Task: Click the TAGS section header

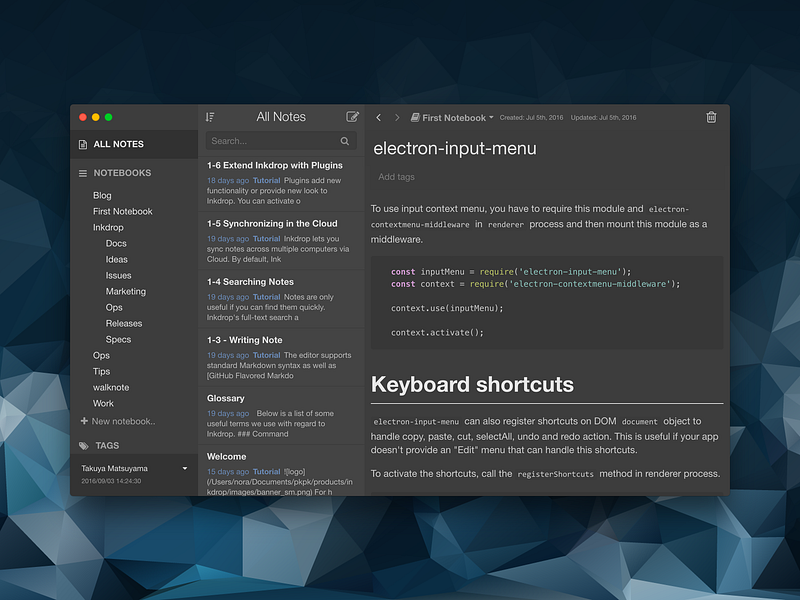Action: click(x=107, y=446)
